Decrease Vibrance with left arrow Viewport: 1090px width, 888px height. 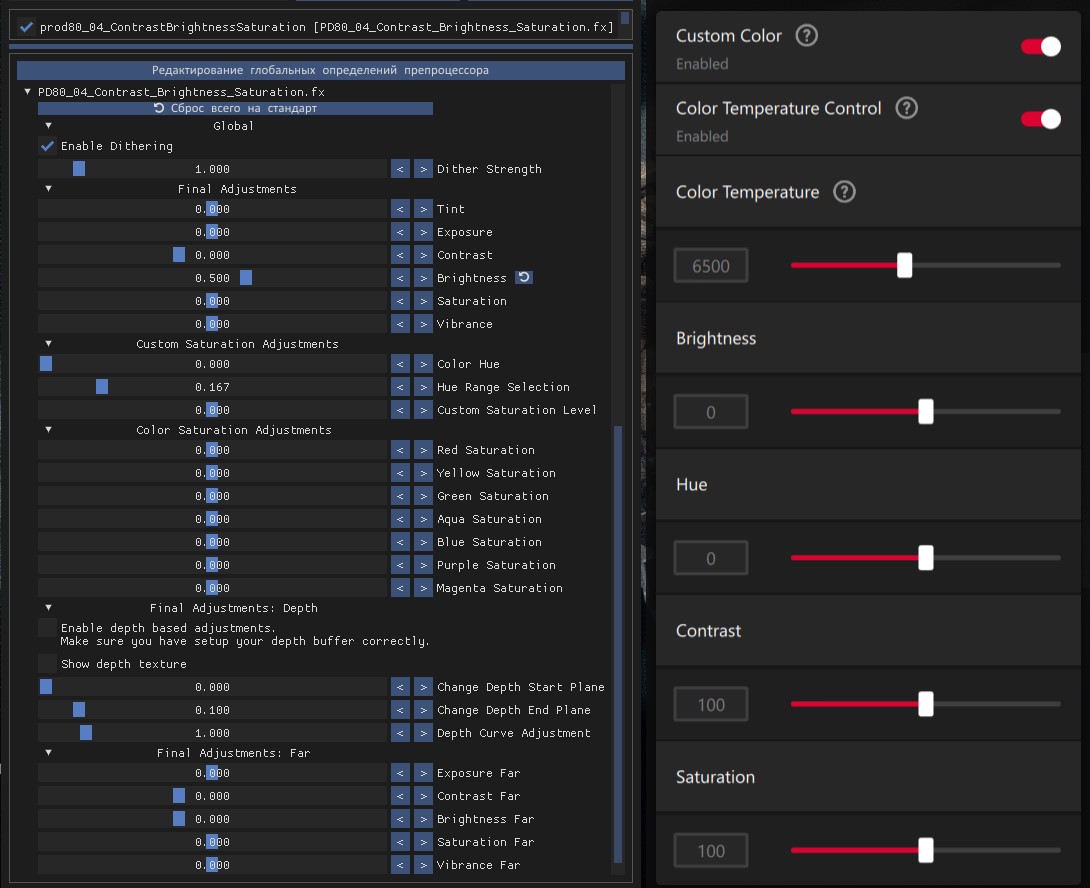coord(400,323)
